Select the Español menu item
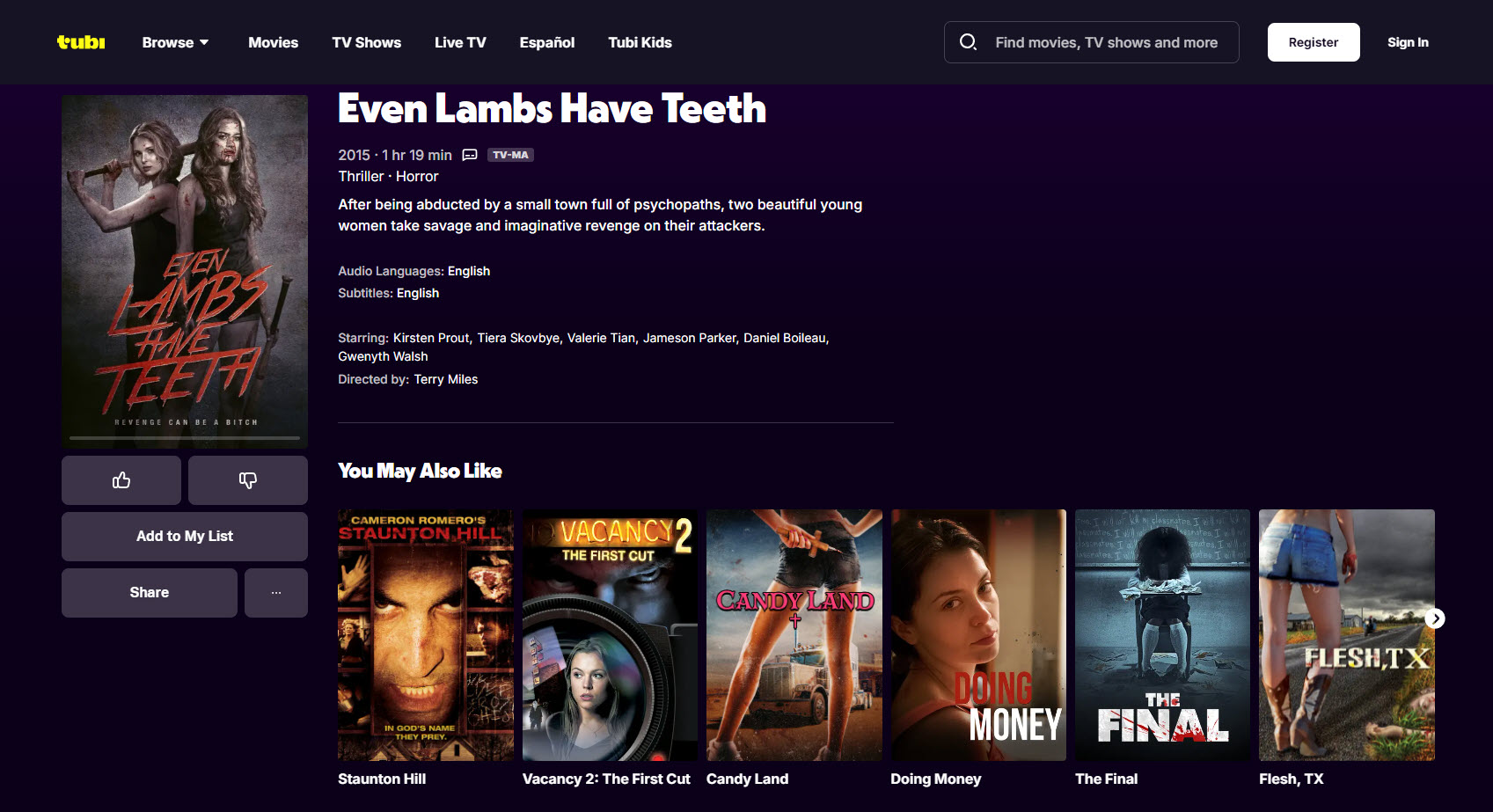The height and width of the screenshot is (812, 1493). tap(546, 42)
